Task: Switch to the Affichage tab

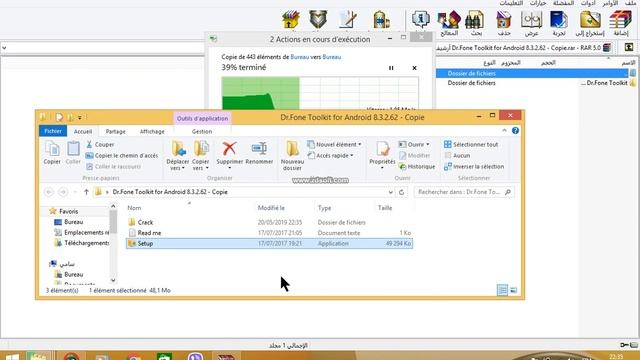Action: point(152,131)
